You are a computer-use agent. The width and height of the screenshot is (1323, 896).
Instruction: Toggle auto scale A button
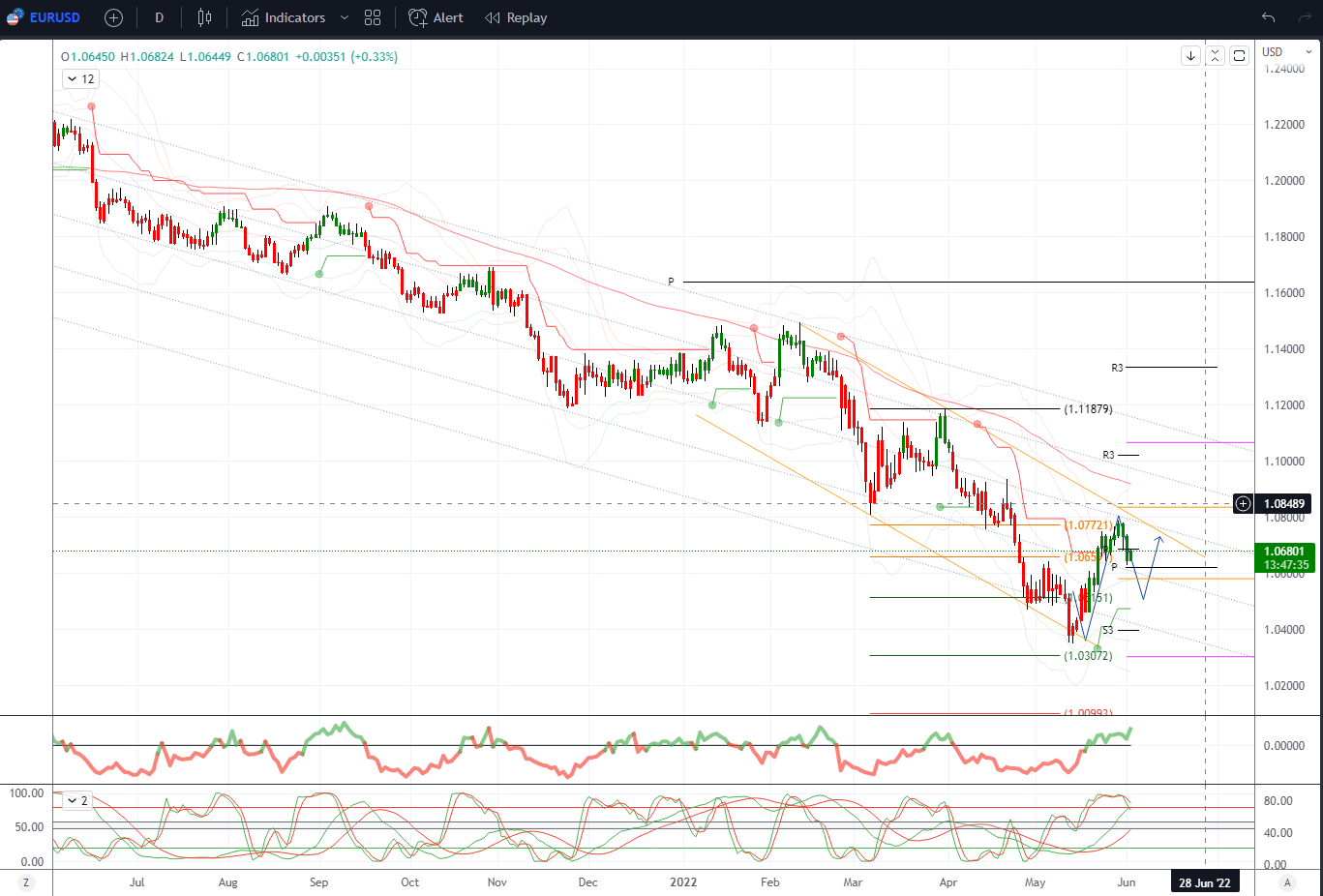(x=1287, y=882)
